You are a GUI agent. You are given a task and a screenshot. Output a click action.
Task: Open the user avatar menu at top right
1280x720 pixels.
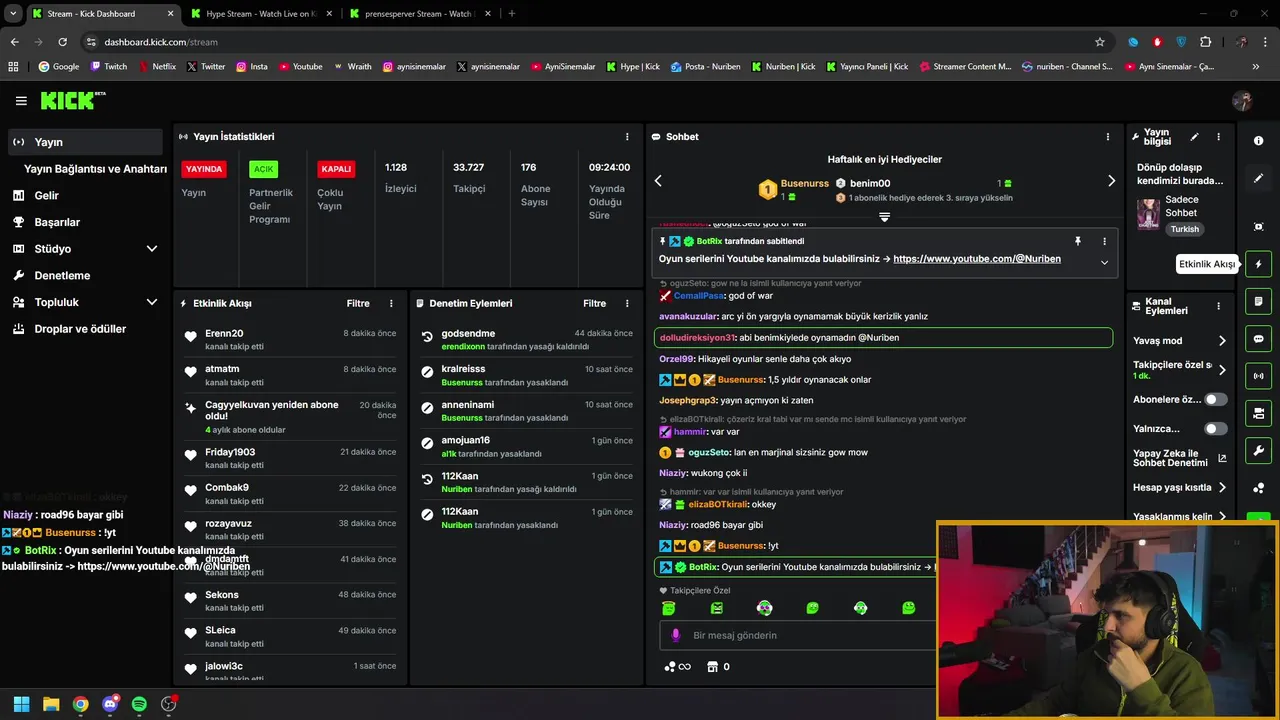point(1242,101)
